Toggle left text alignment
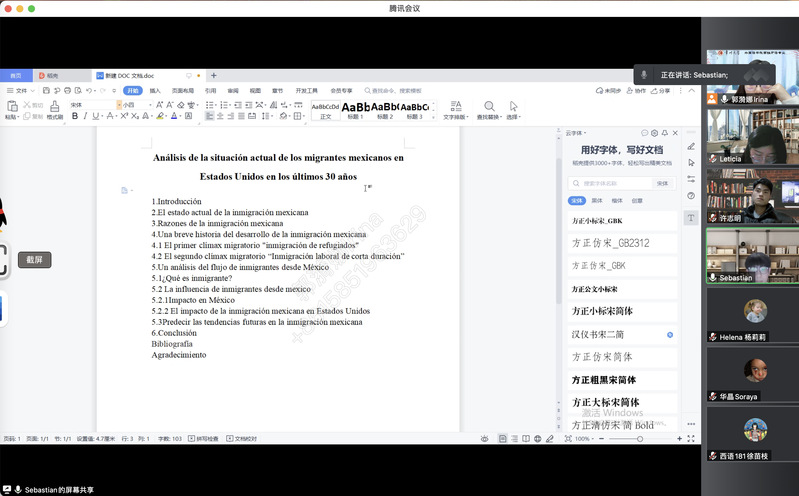The height and width of the screenshot is (496, 799). (209, 116)
